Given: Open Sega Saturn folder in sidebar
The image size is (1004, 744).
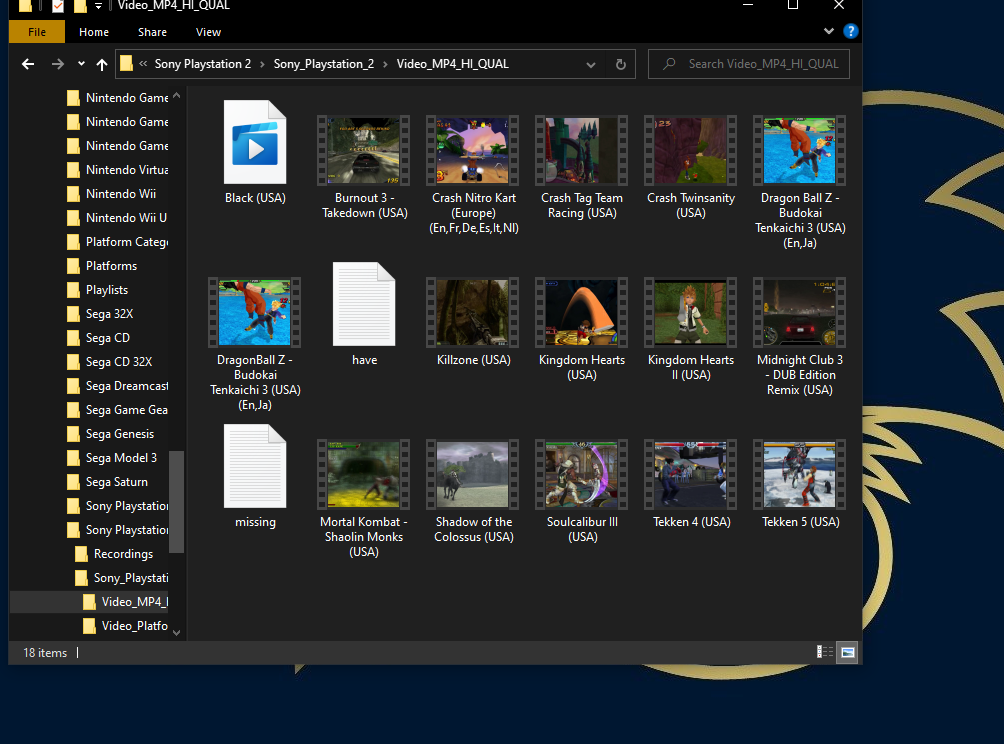Looking at the screenshot, I should point(108,482).
